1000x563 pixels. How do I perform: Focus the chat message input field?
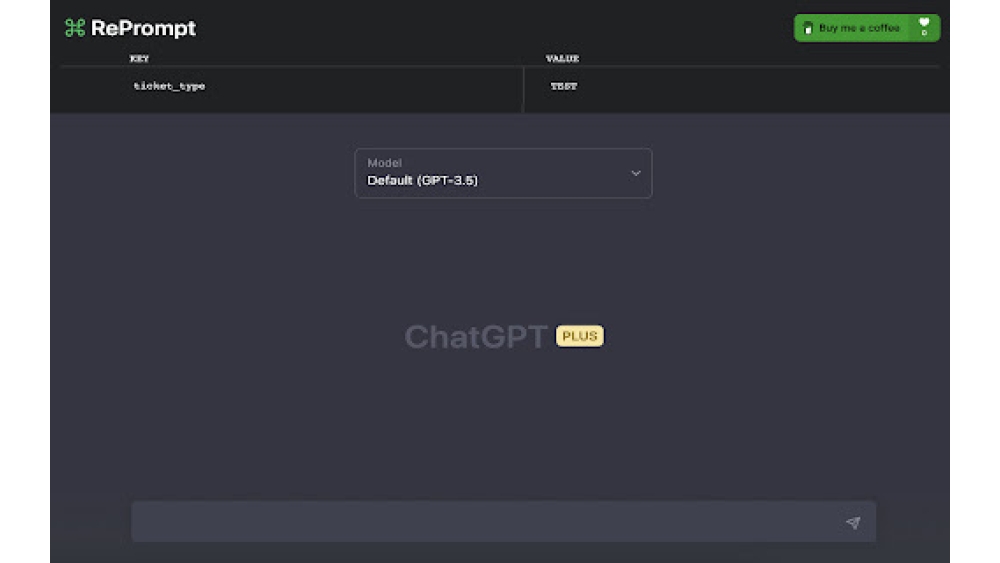[503, 522]
